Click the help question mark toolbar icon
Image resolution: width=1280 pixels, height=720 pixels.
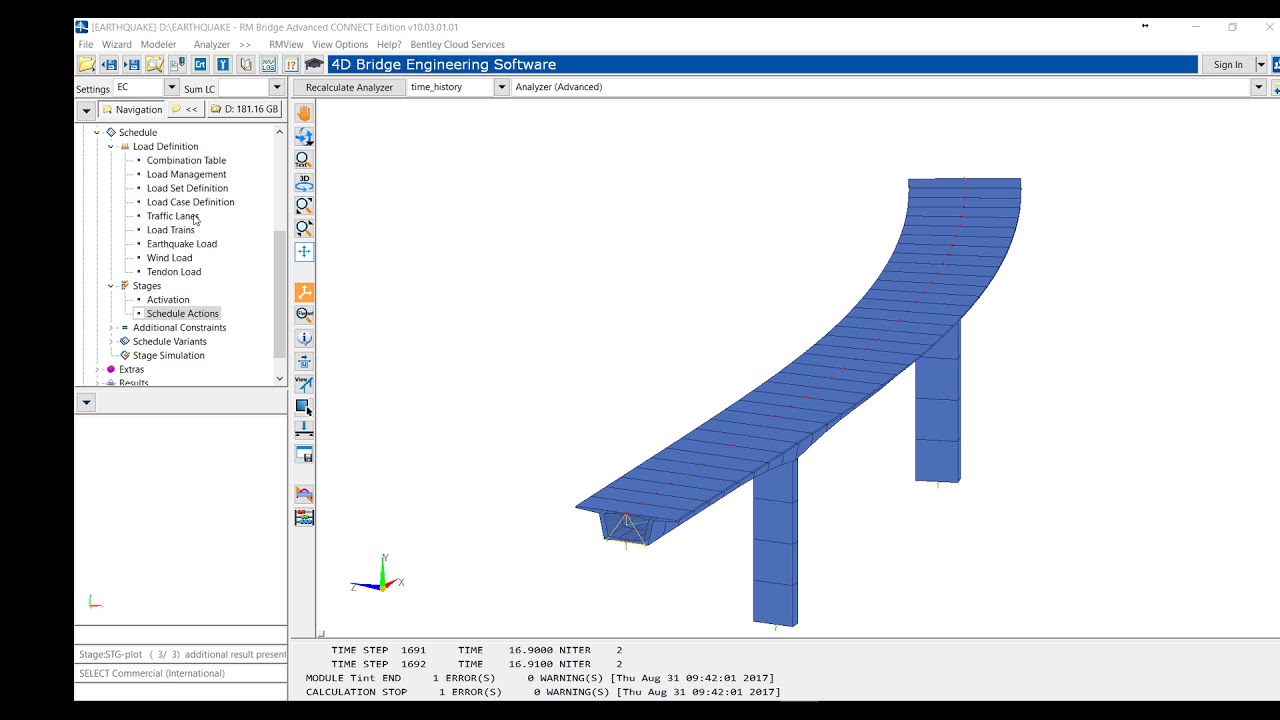point(291,65)
